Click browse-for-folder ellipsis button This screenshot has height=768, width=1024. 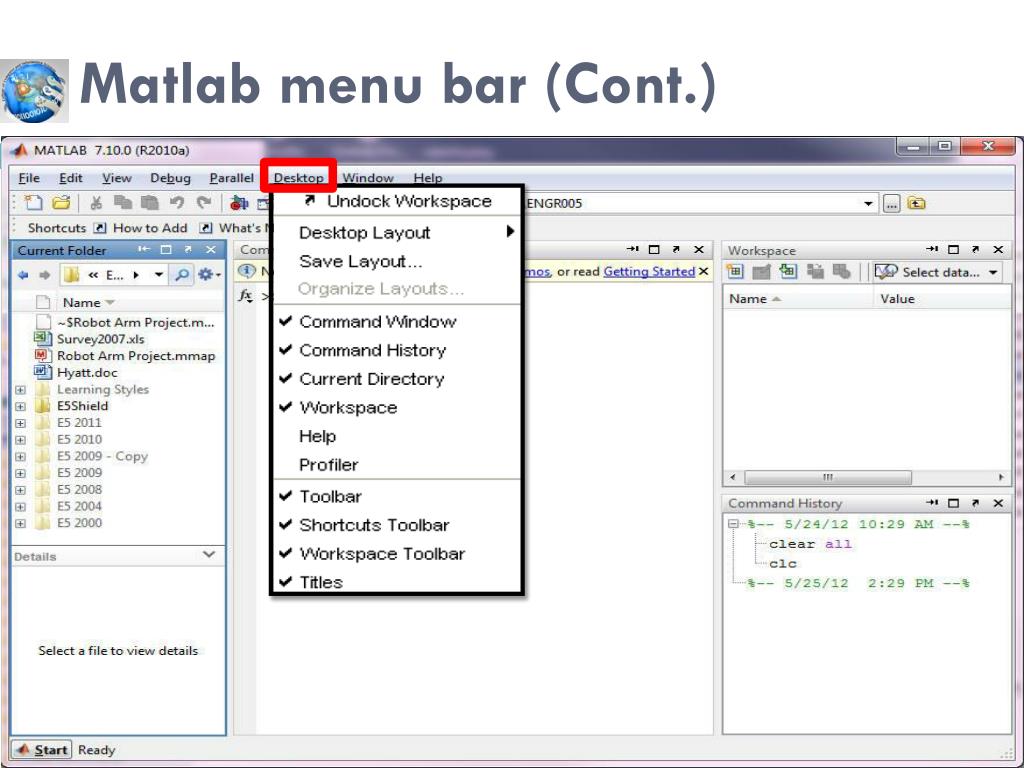point(891,204)
